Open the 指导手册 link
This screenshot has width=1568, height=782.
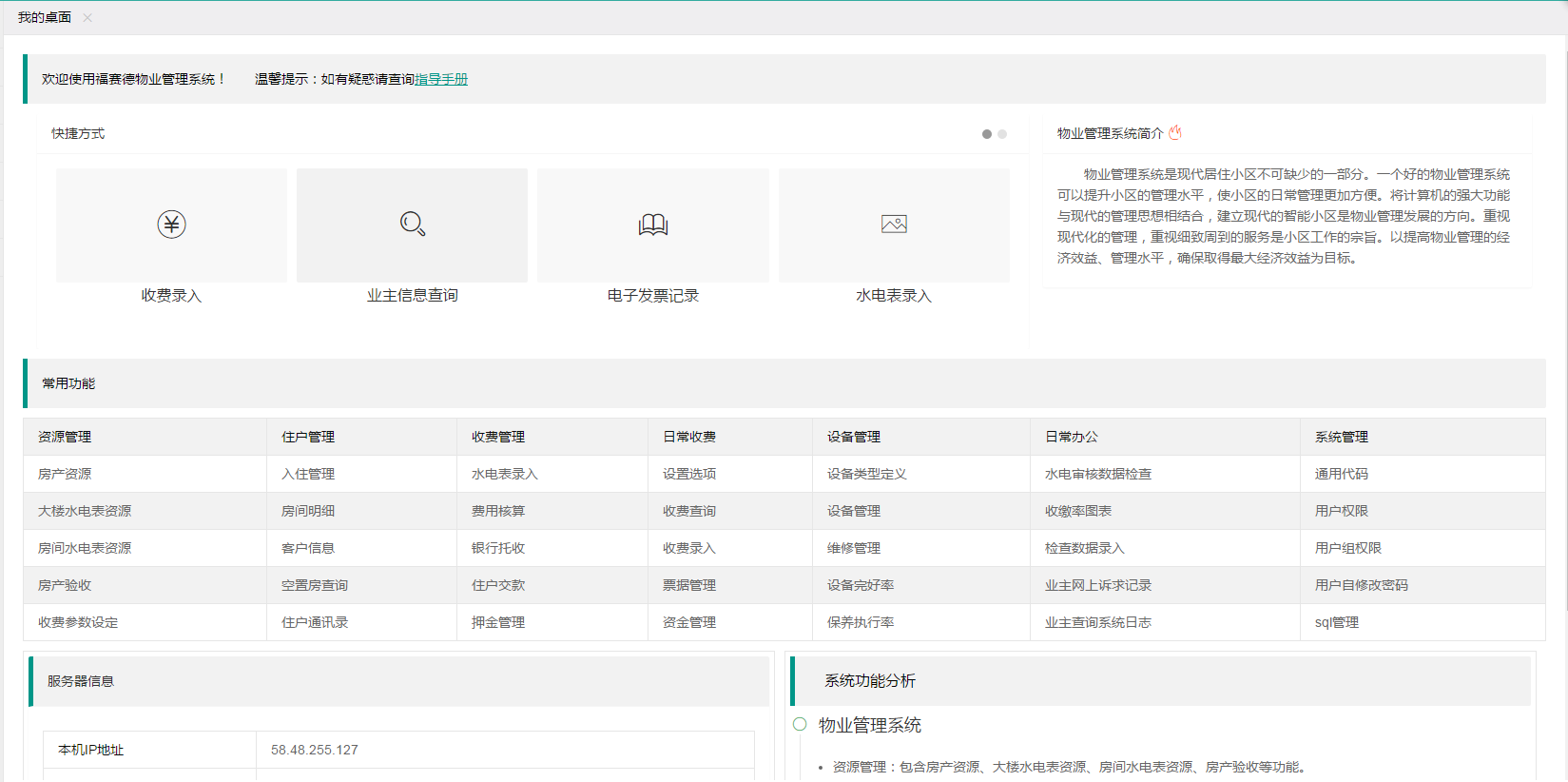[441, 79]
